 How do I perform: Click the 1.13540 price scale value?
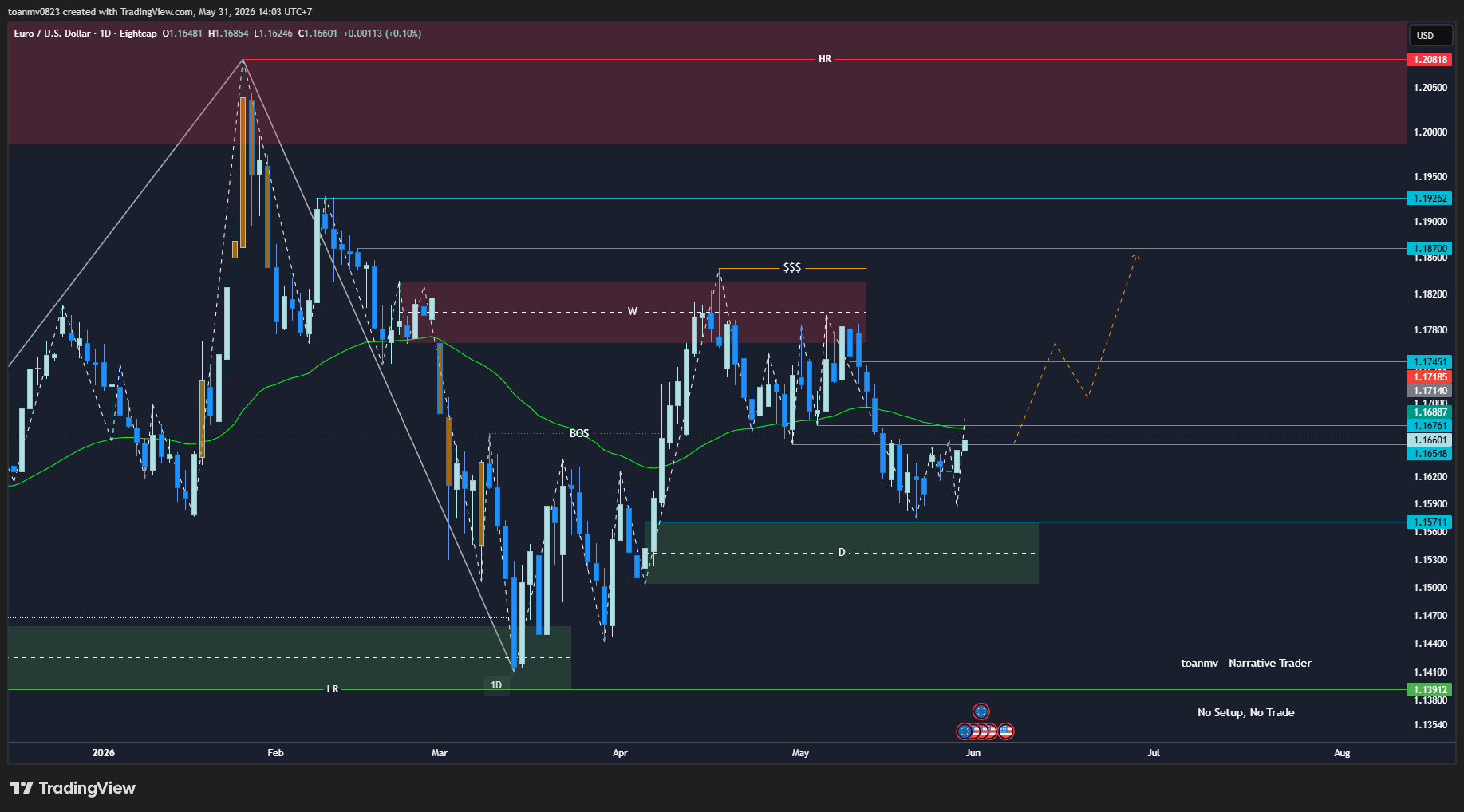pos(1430,725)
